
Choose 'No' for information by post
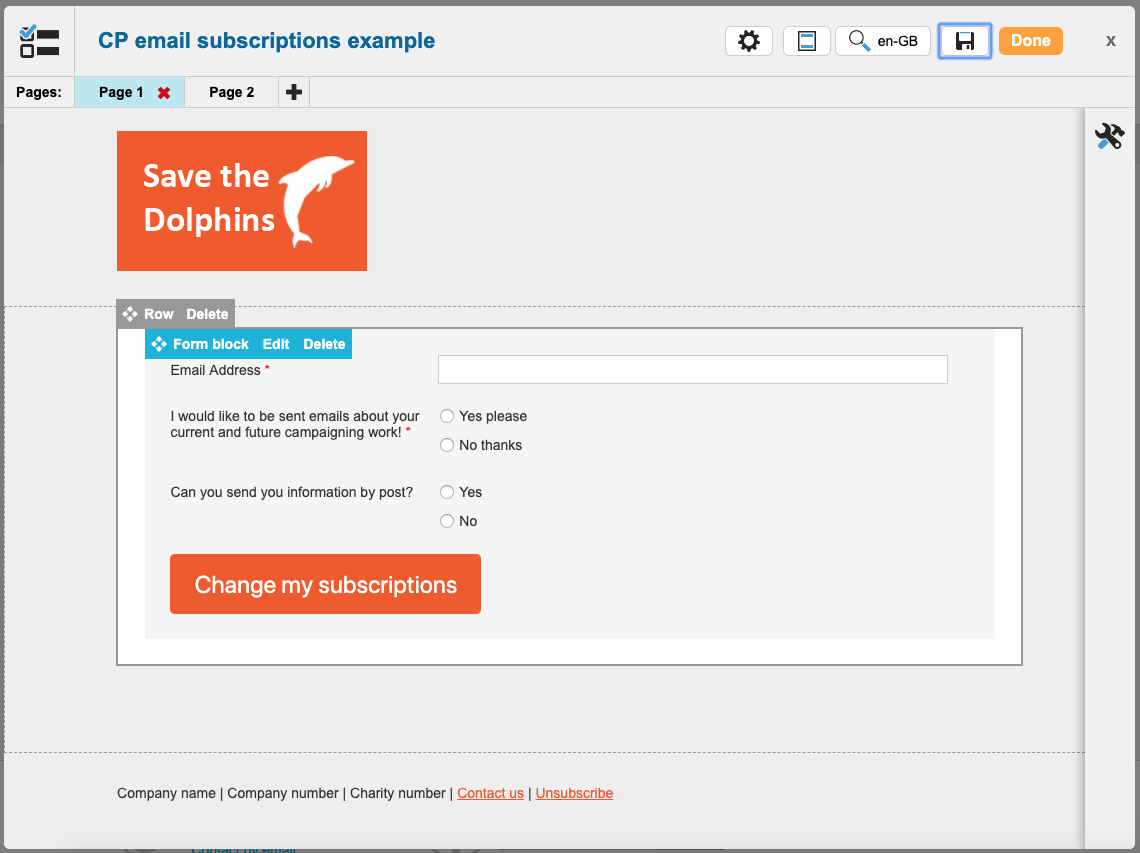(447, 521)
